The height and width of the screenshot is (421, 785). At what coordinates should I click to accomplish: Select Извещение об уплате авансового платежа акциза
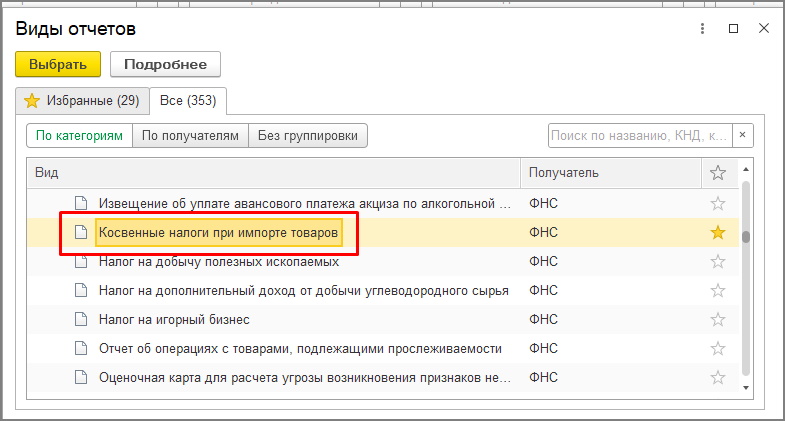click(304, 204)
